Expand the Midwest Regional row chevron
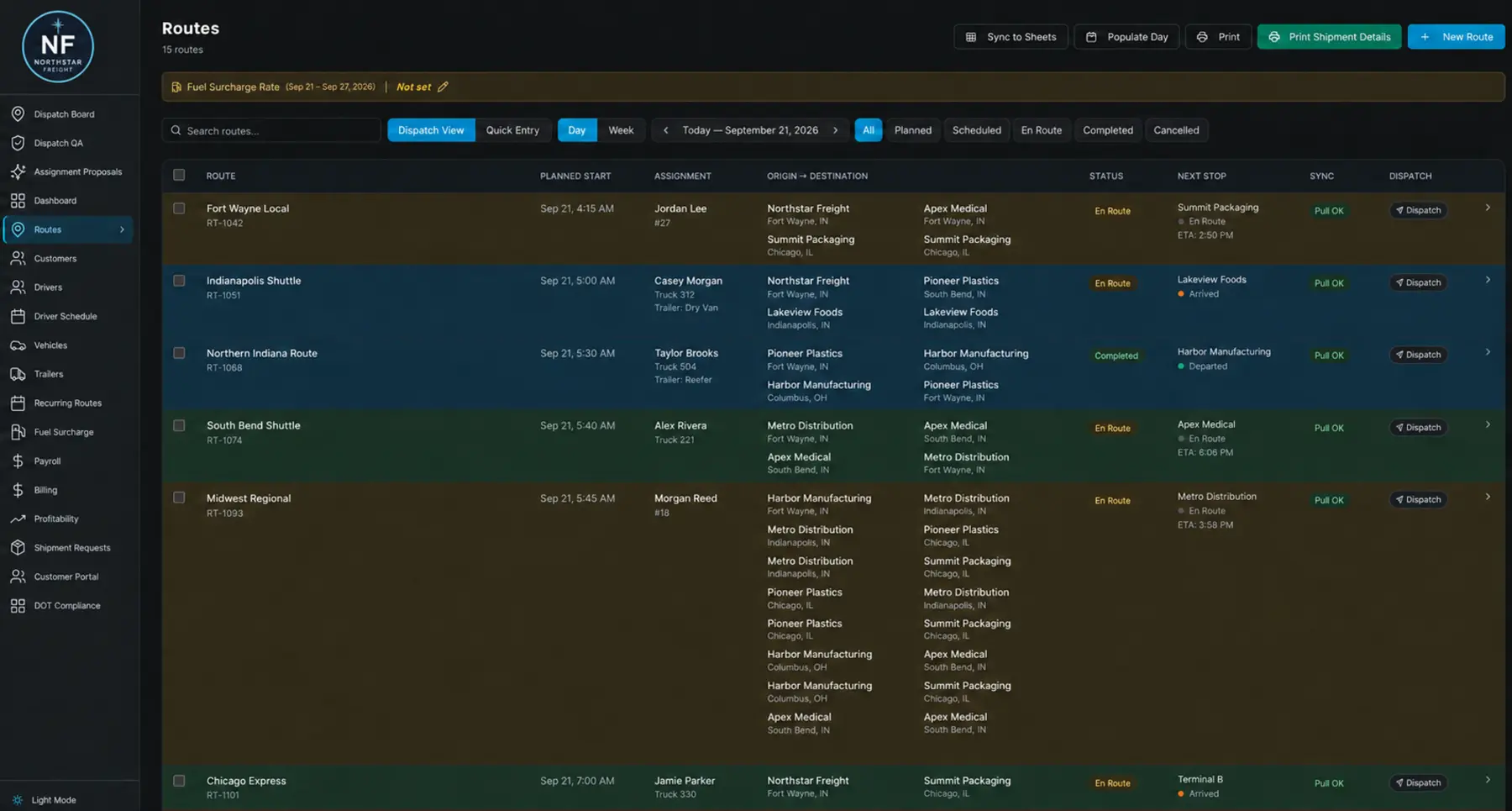Viewport: 1512px width, 811px height. click(x=1488, y=497)
